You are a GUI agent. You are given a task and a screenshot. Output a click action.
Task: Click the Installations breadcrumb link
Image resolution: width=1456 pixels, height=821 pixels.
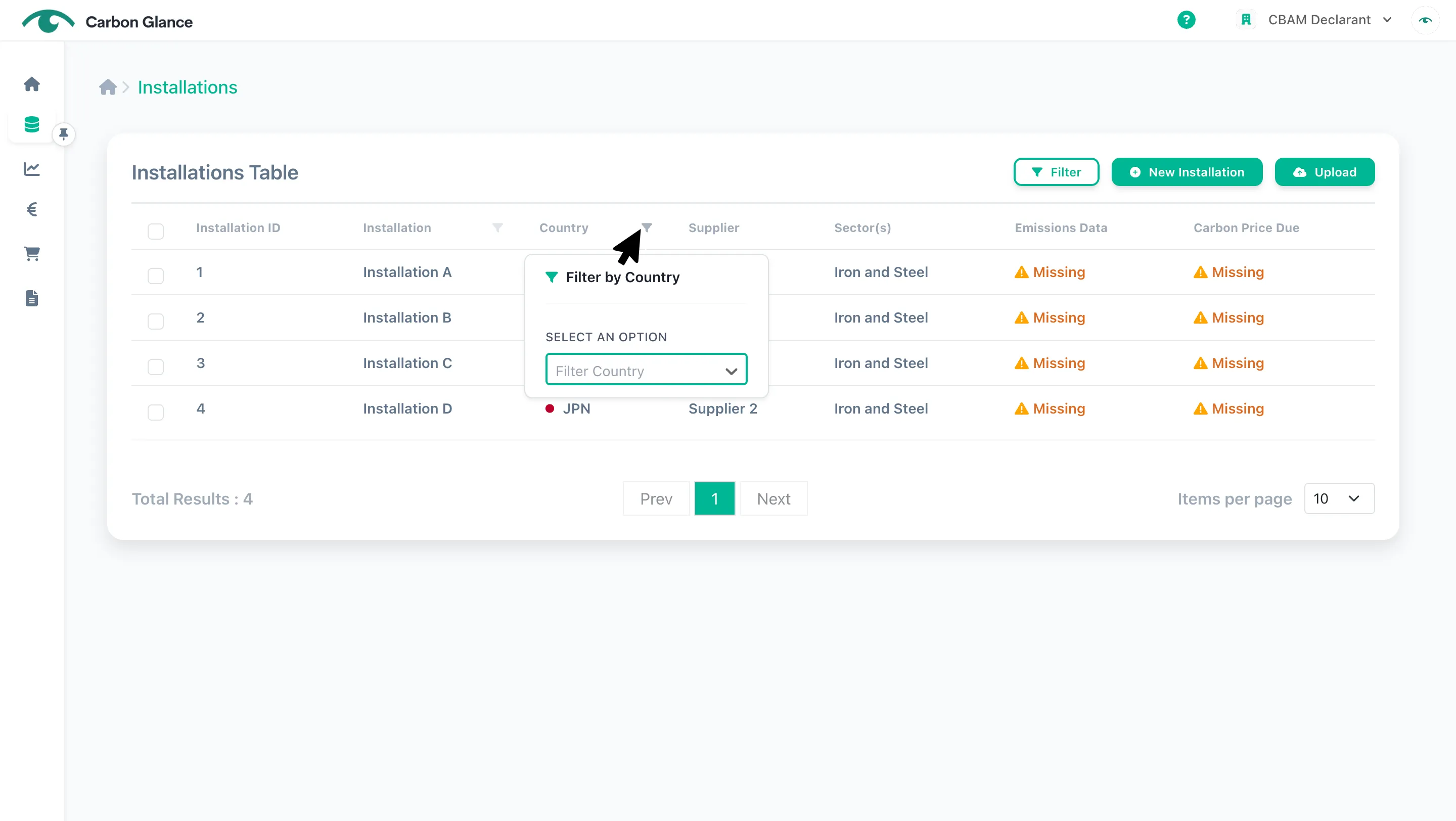[187, 87]
